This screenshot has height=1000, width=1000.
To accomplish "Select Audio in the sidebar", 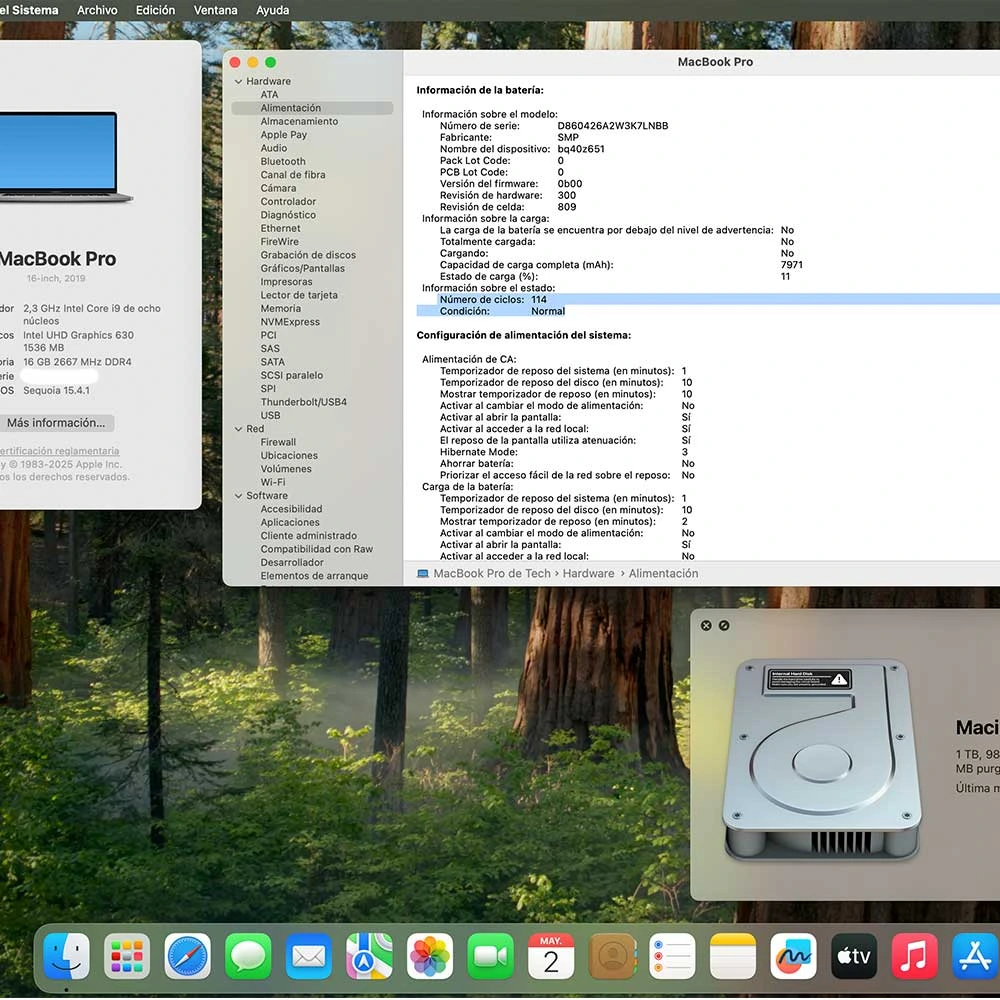I will (x=274, y=148).
